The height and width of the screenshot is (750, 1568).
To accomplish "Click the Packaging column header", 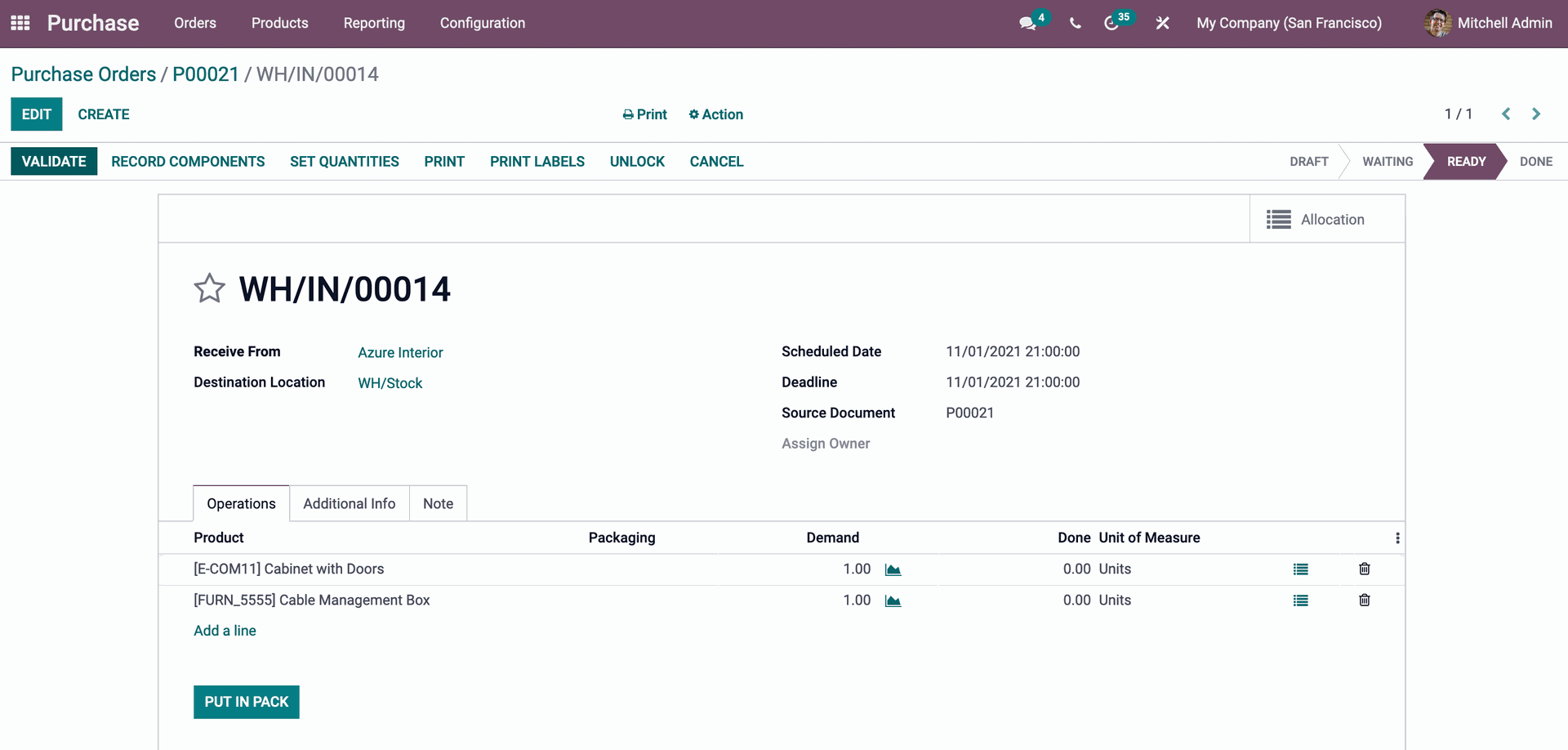I will tap(621, 538).
